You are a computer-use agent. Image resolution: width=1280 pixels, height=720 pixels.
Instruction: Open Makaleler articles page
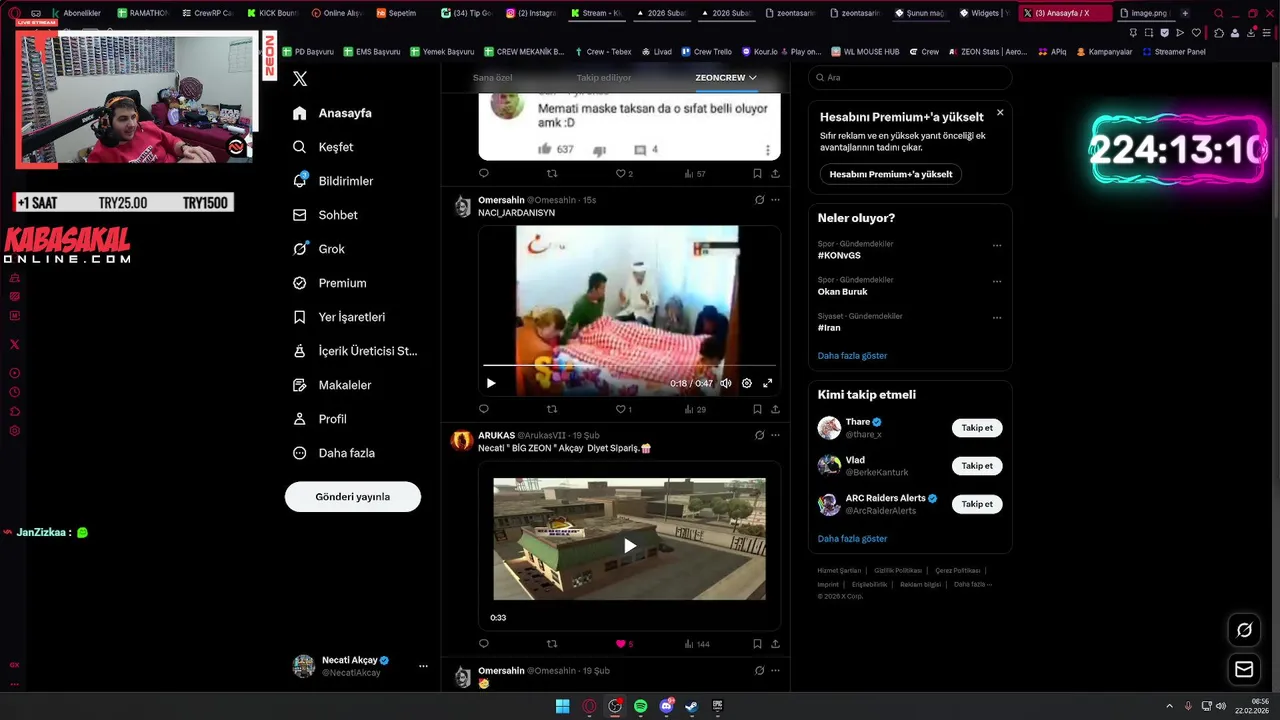pyautogui.click(x=332, y=385)
